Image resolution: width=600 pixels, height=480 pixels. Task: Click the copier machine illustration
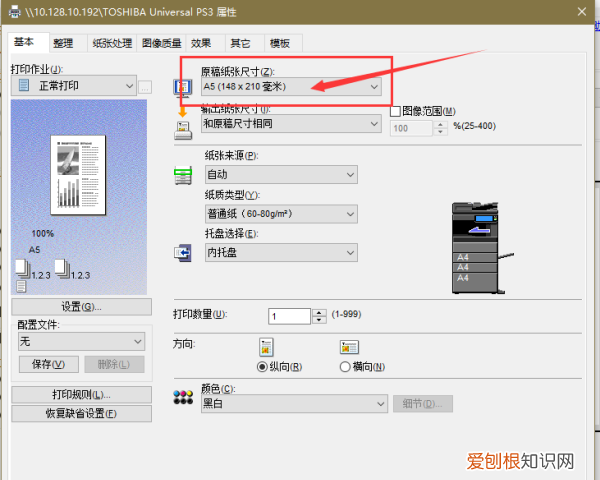point(482,248)
